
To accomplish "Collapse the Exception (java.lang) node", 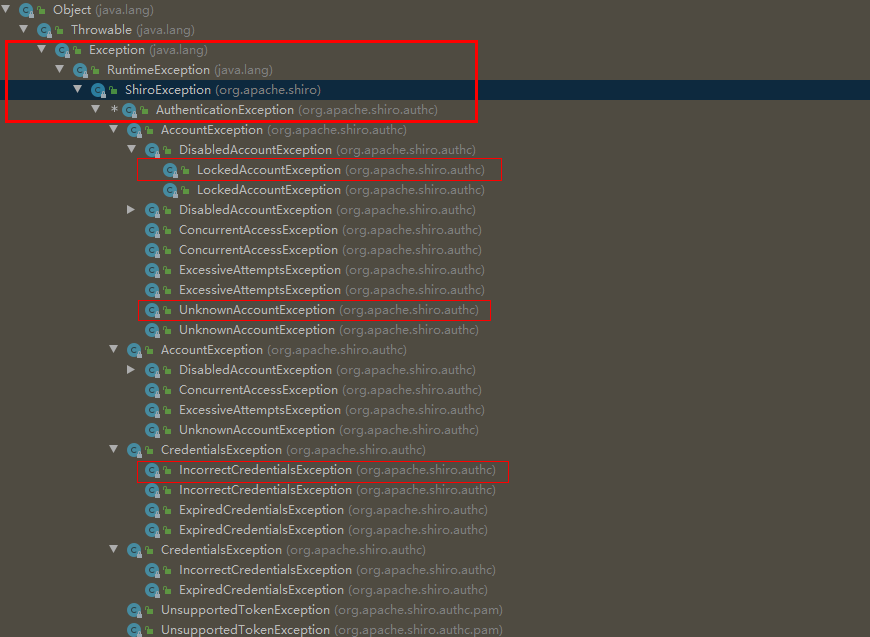I will click(x=42, y=49).
